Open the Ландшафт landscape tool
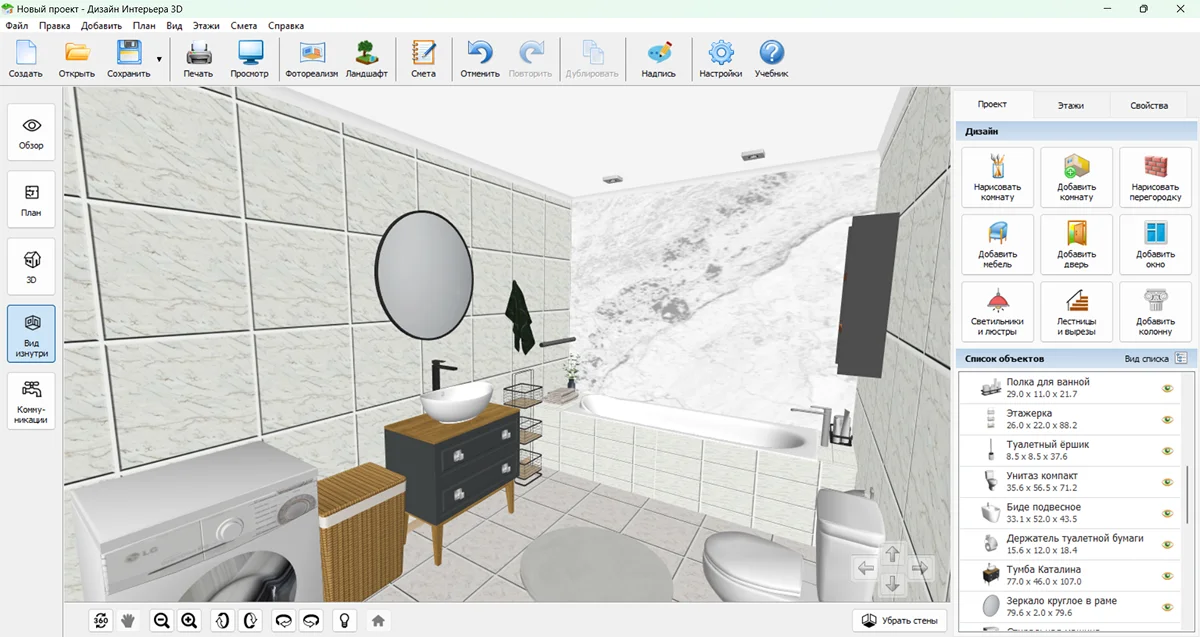This screenshot has height=637, width=1200. click(x=367, y=59)
